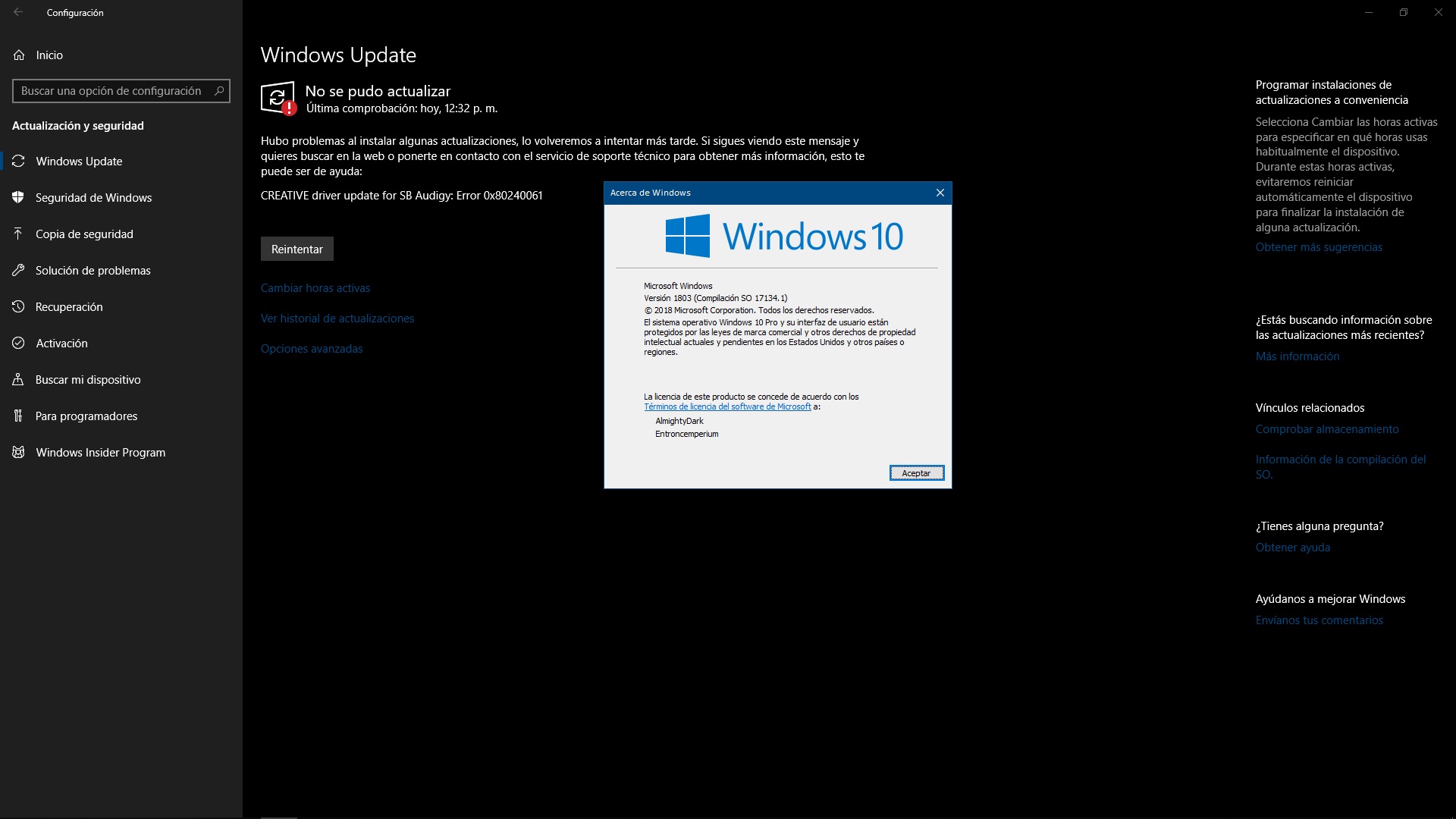Click the update error status icon
1456x819 pixels.
pyautogui.click(x=278, y=98)
